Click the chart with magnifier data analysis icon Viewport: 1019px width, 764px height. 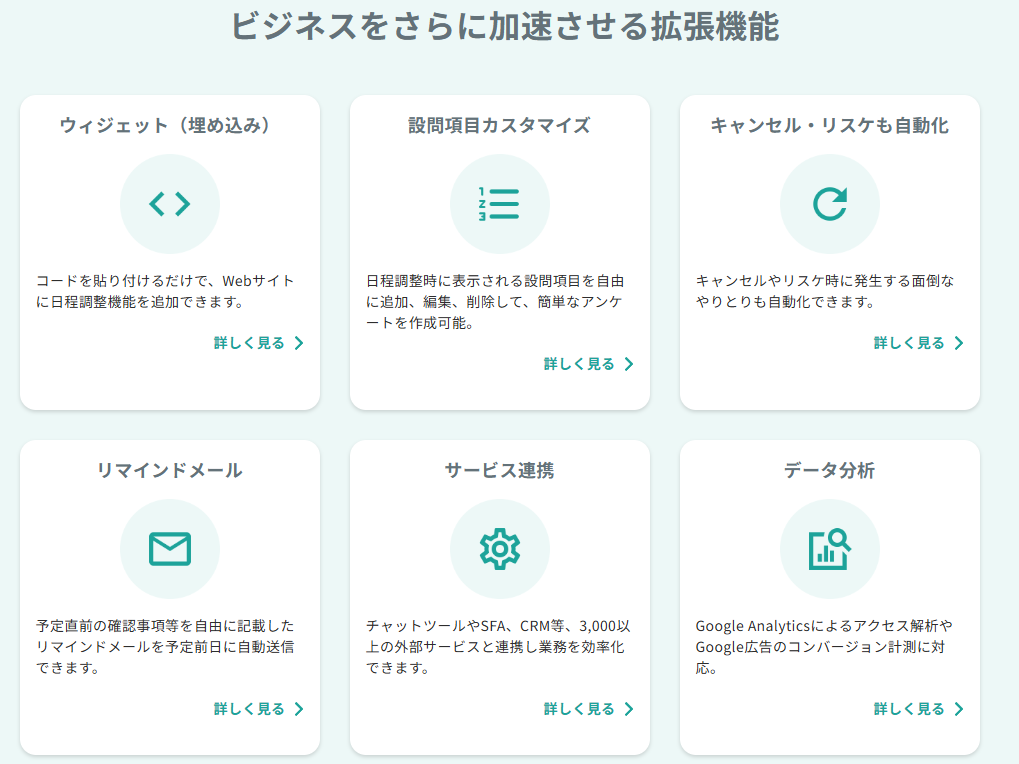coord(829,549)
